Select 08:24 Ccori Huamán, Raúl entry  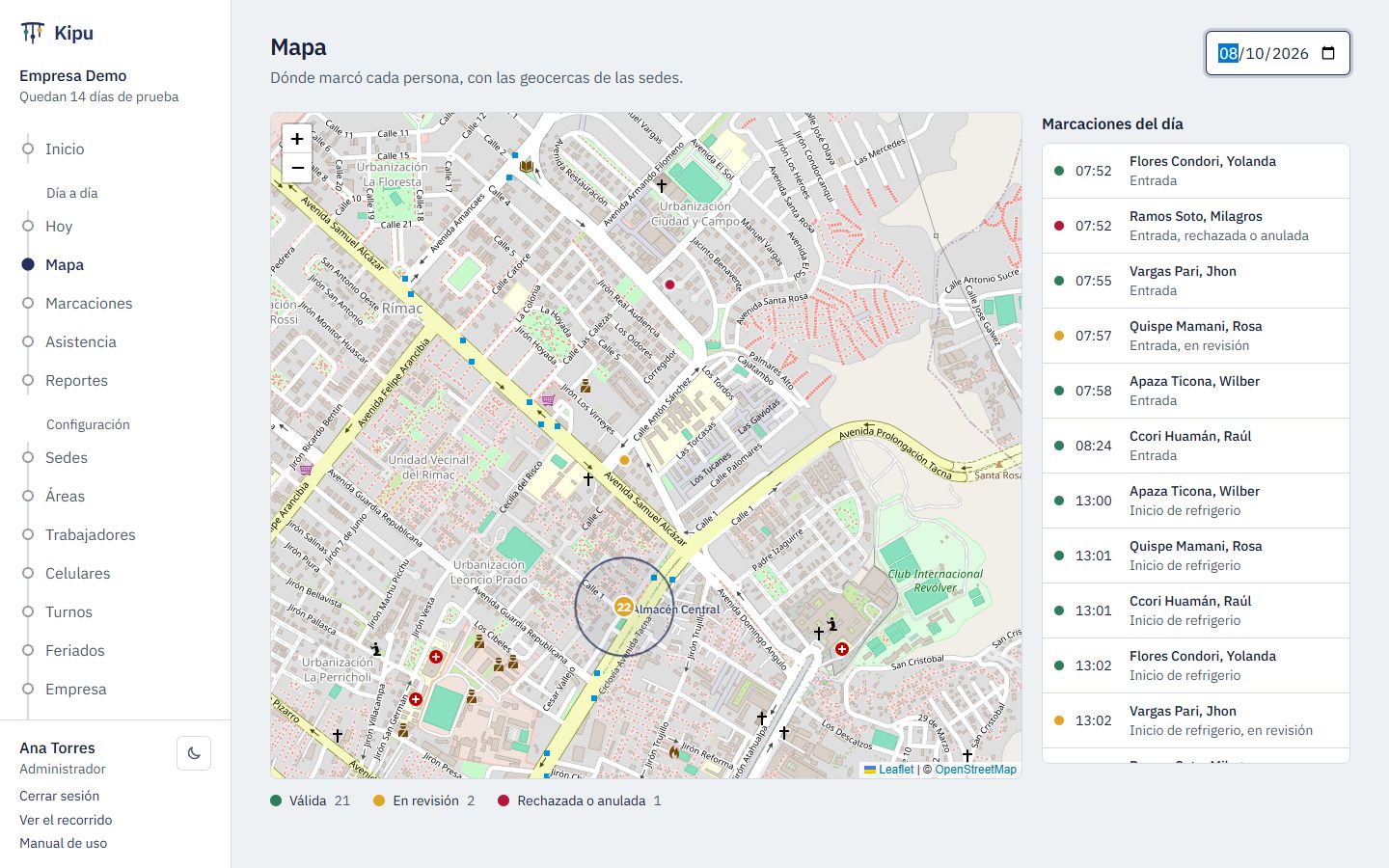tap(1196, 446)
